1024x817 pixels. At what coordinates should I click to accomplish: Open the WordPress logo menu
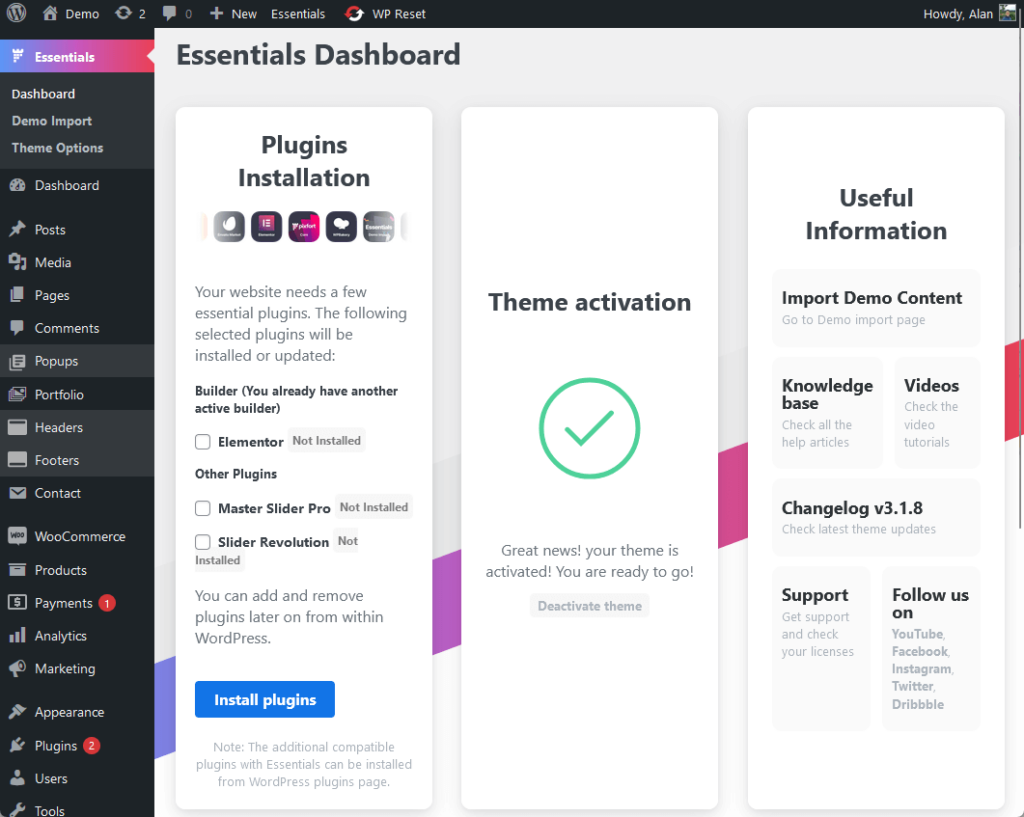pyautogui.click(x=16, y=13)
